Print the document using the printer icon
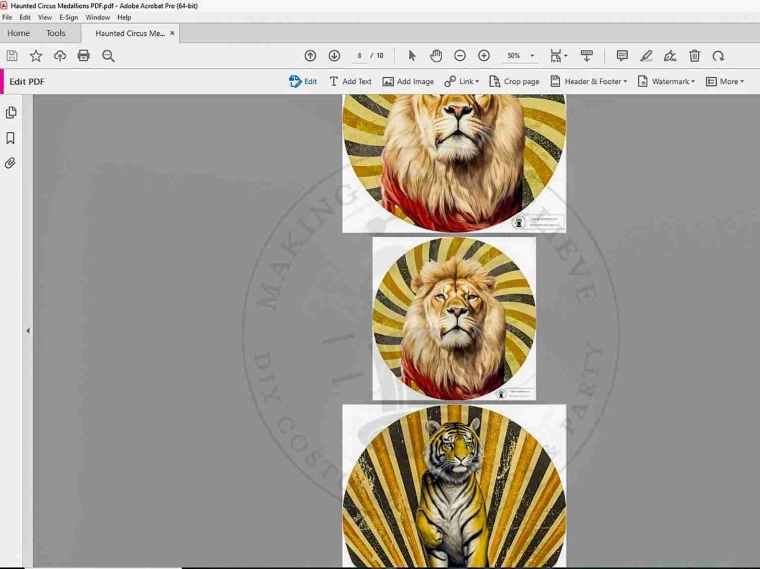 click(x=84, y=56)
